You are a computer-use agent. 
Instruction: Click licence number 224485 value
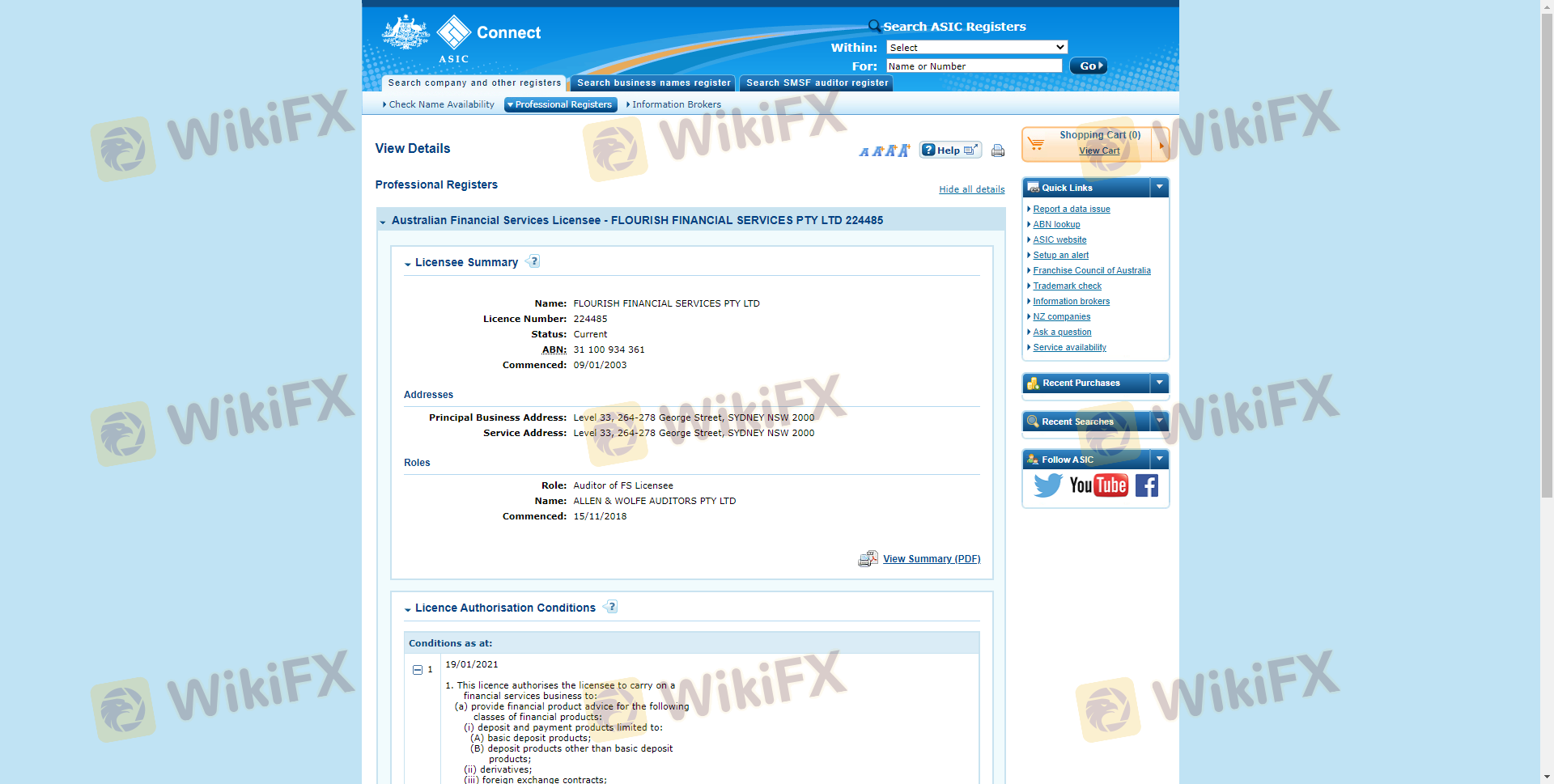click(590, 319)
